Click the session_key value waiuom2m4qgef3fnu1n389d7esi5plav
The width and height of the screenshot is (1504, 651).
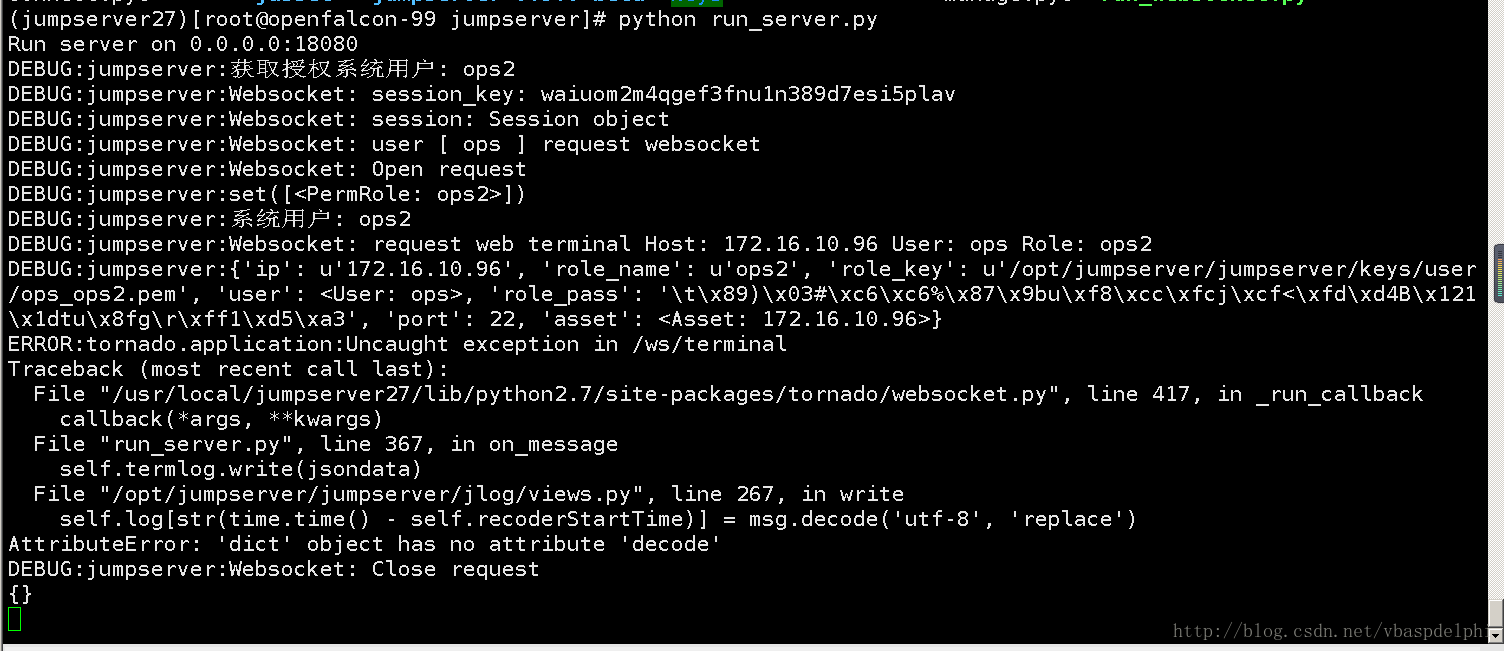click(x=748, y=94)
